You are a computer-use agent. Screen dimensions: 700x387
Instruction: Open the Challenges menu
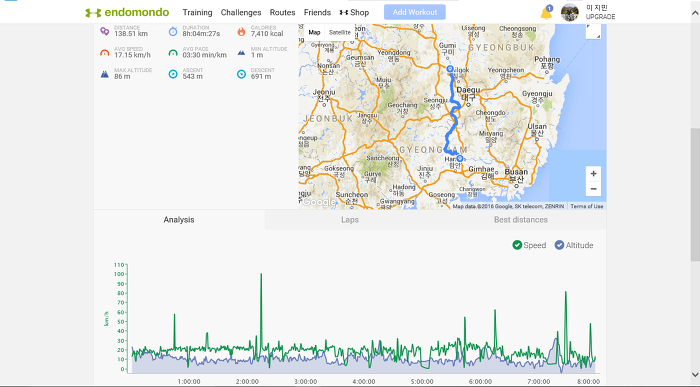click(241, 12)
